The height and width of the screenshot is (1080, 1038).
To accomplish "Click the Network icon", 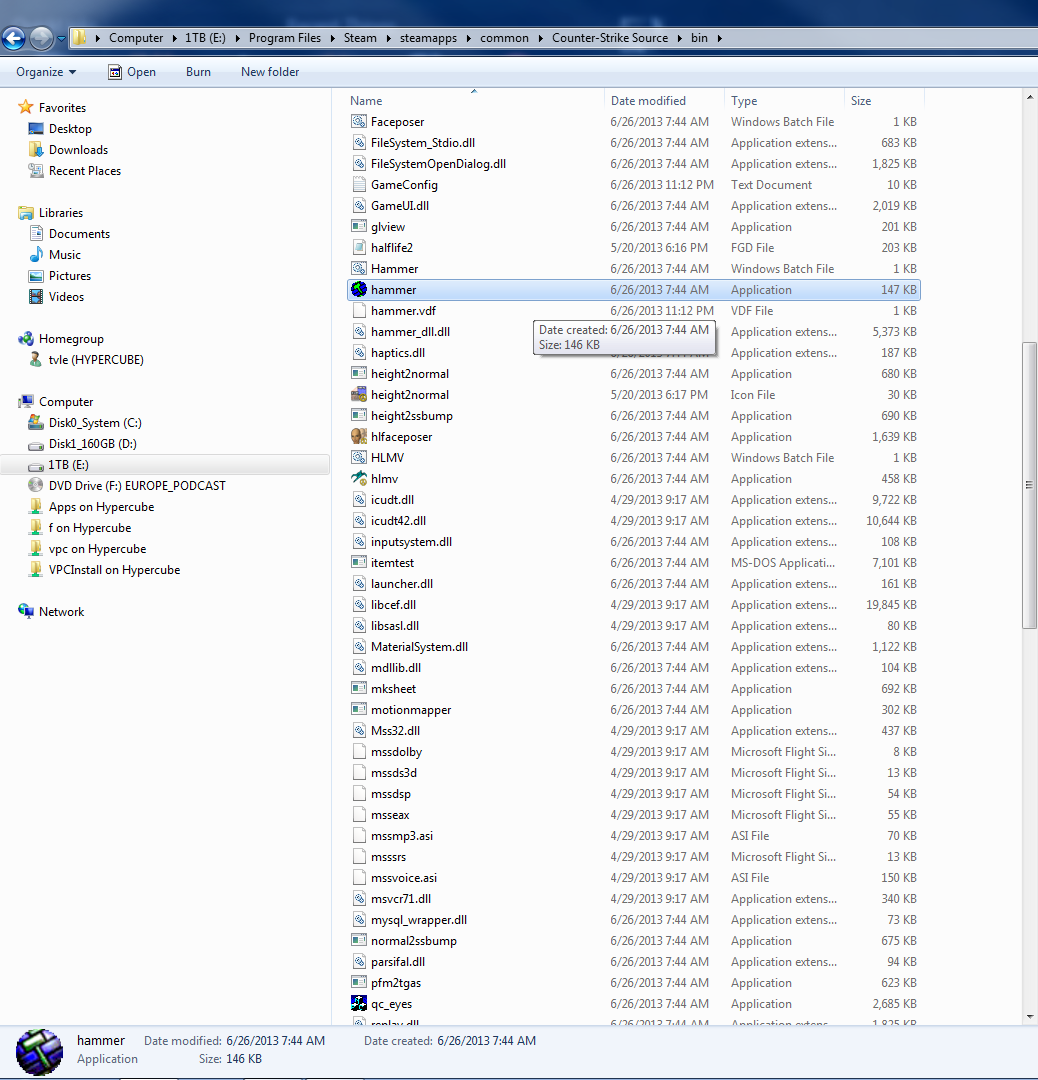I will tap(25, 612).
